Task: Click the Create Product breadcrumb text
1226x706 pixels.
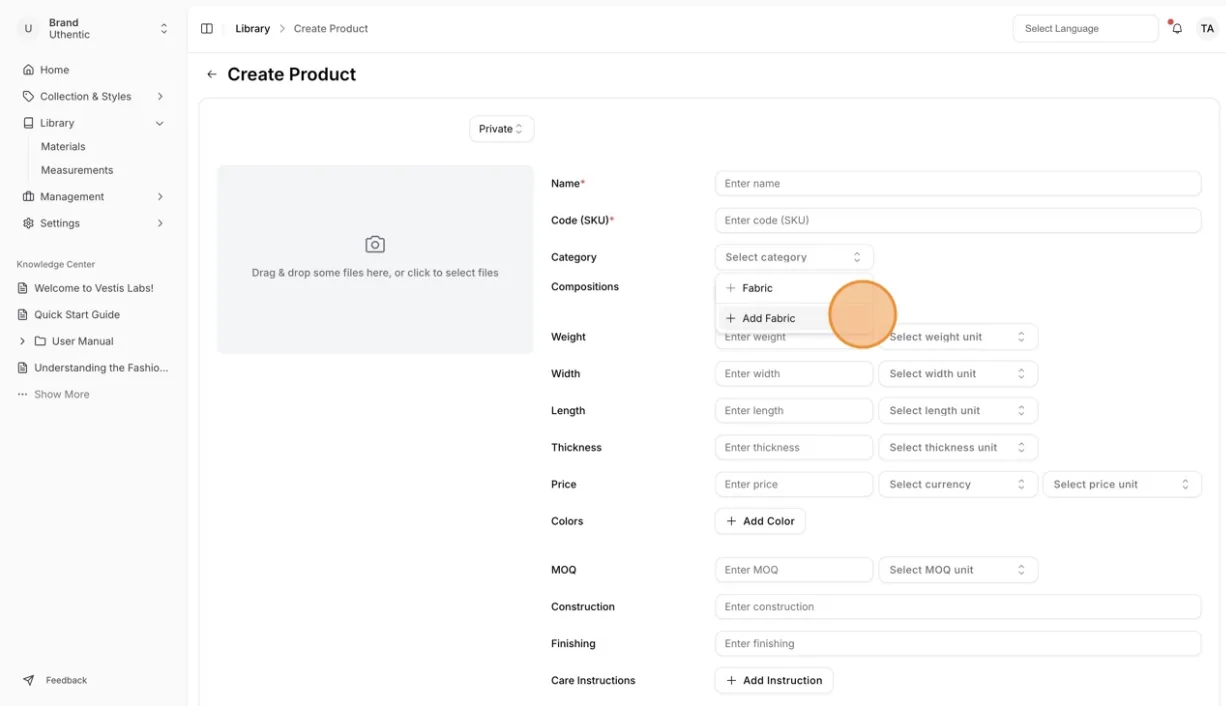Action: (331, 29)
